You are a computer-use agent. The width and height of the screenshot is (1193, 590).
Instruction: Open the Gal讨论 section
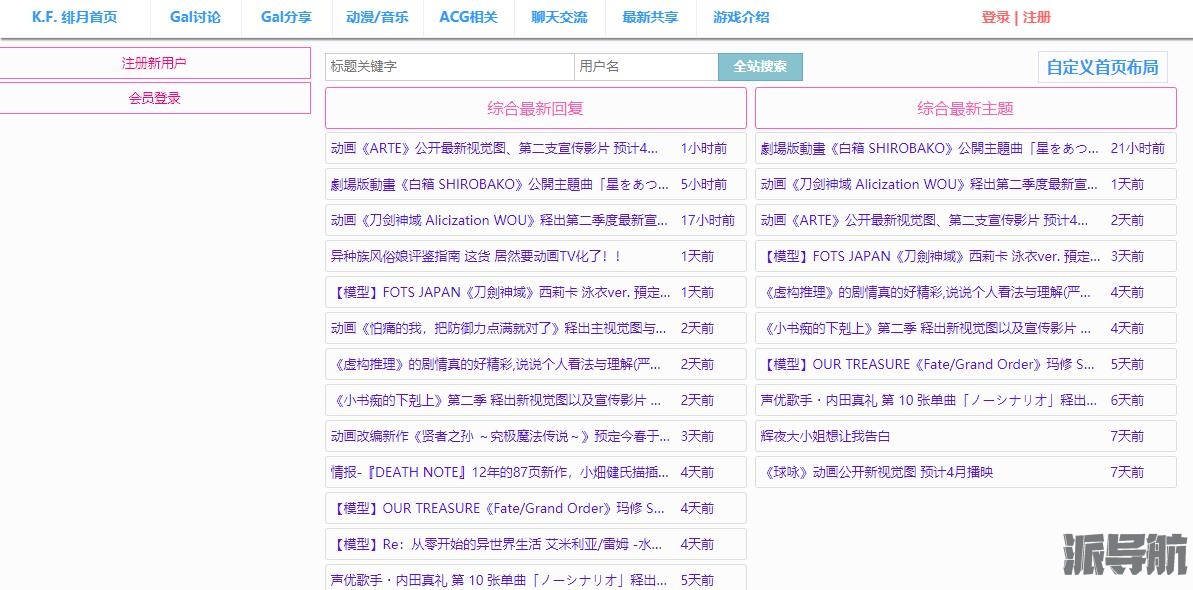tap(196, 18)
